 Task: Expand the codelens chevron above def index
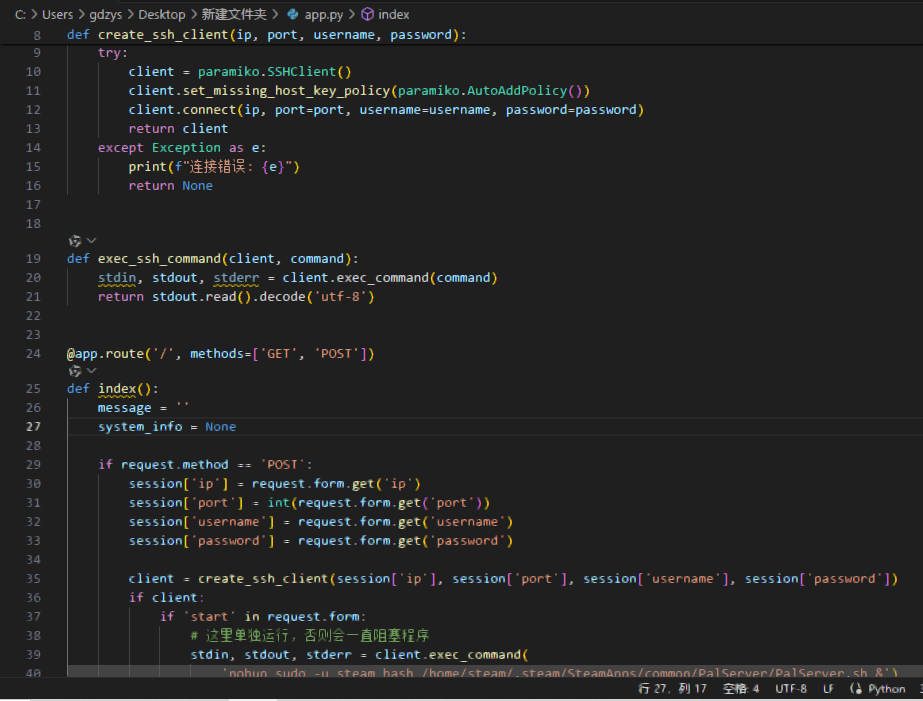tap(91, 371)
